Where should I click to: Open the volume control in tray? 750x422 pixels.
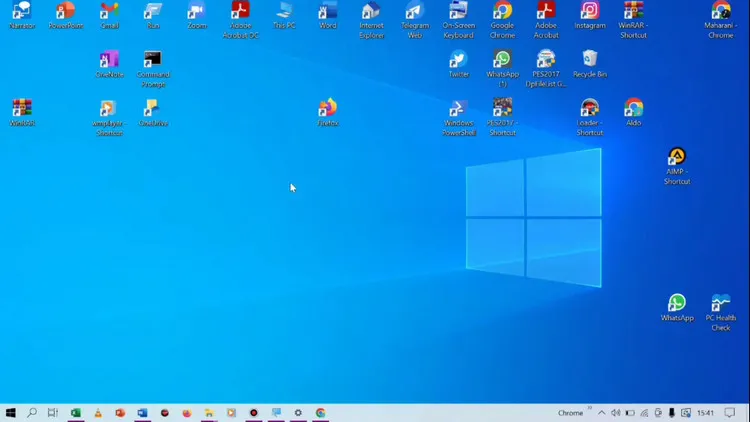616,412
